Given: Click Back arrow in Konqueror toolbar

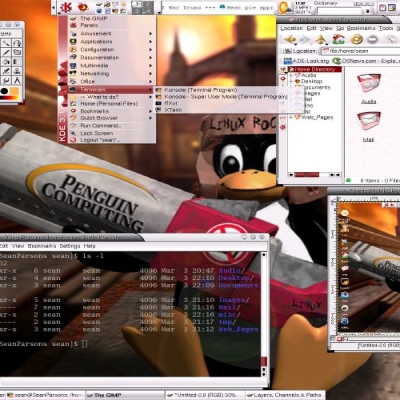Looking at the screenshot, I should pyautogui.click(x=289, y=40).
